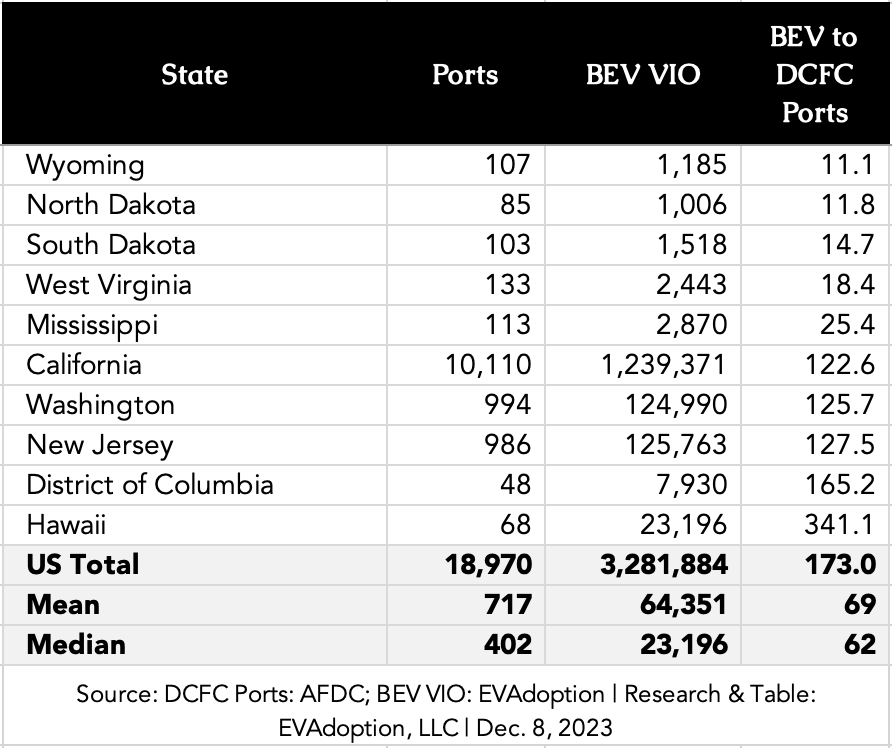The height and width of the screenshot is (748, 892).
Task: Click the Washington ports value 994
Action: tap(507, 404)
